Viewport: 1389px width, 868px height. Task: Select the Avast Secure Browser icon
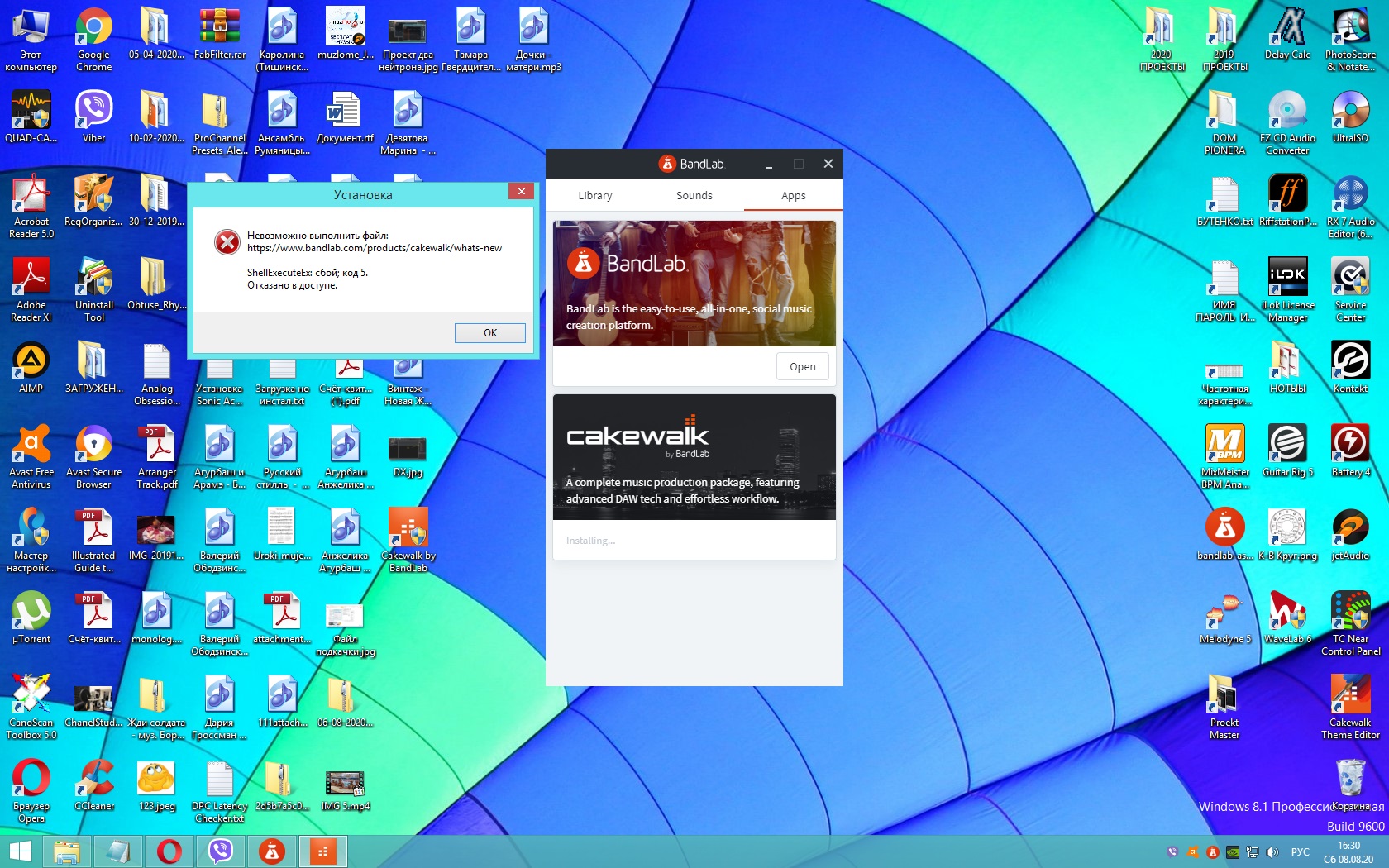pyautogui.click(x=94, y=456)
